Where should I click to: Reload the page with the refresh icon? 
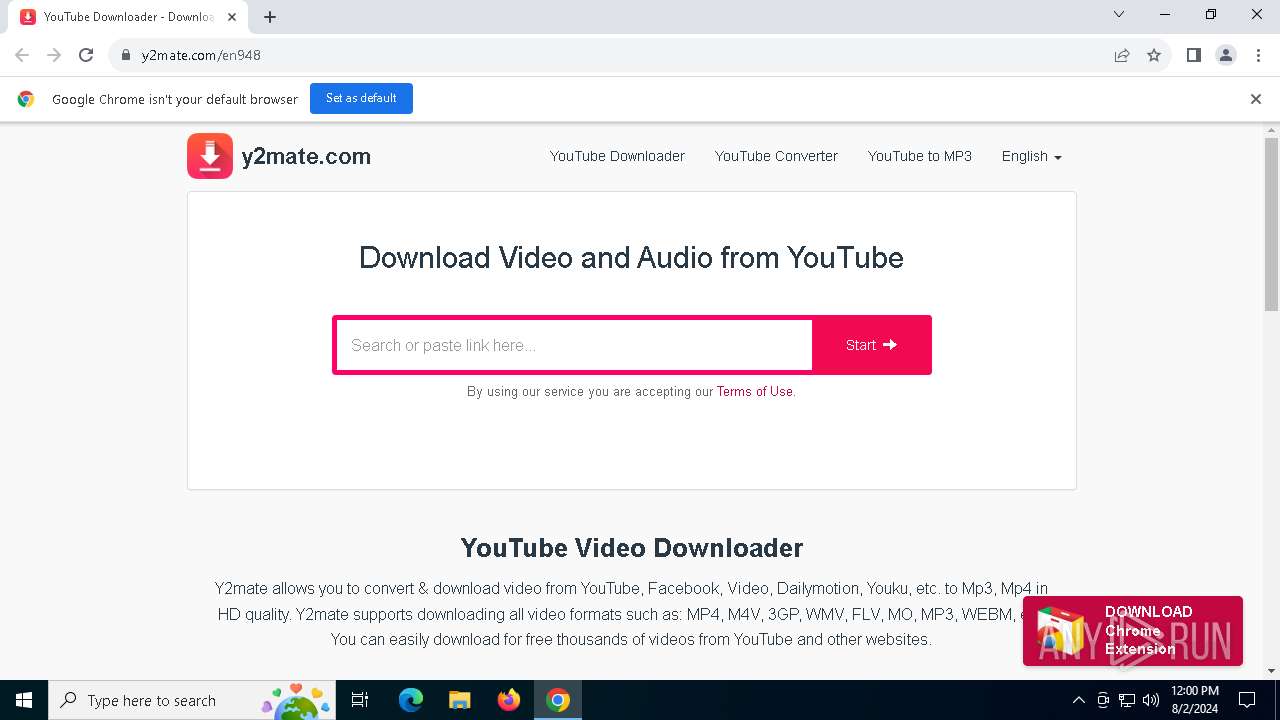[86, 55]
